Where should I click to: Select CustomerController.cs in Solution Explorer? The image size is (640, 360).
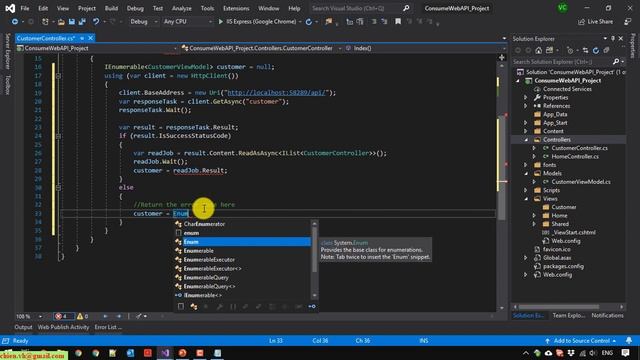tap(579, 148)
